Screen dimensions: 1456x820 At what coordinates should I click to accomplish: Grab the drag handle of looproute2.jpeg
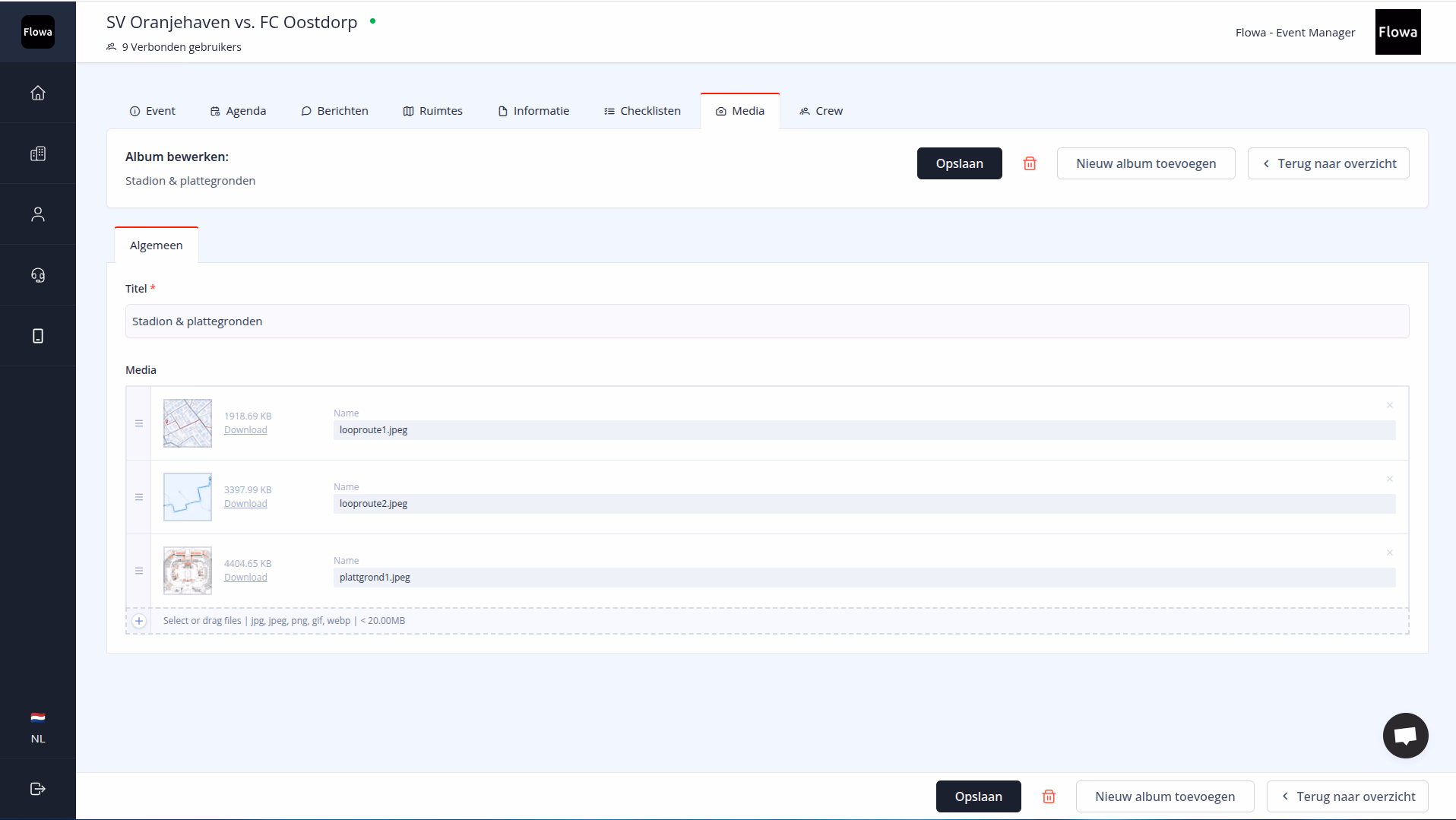coord(139,497)
